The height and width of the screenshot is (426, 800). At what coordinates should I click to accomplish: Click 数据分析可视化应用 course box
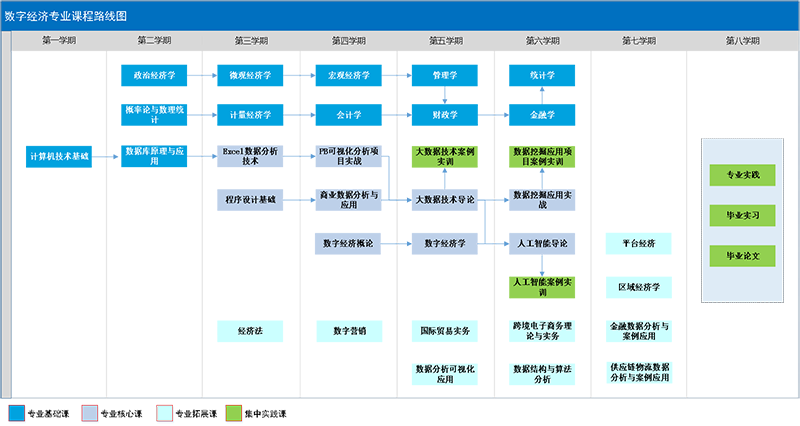tap(445, 374)
